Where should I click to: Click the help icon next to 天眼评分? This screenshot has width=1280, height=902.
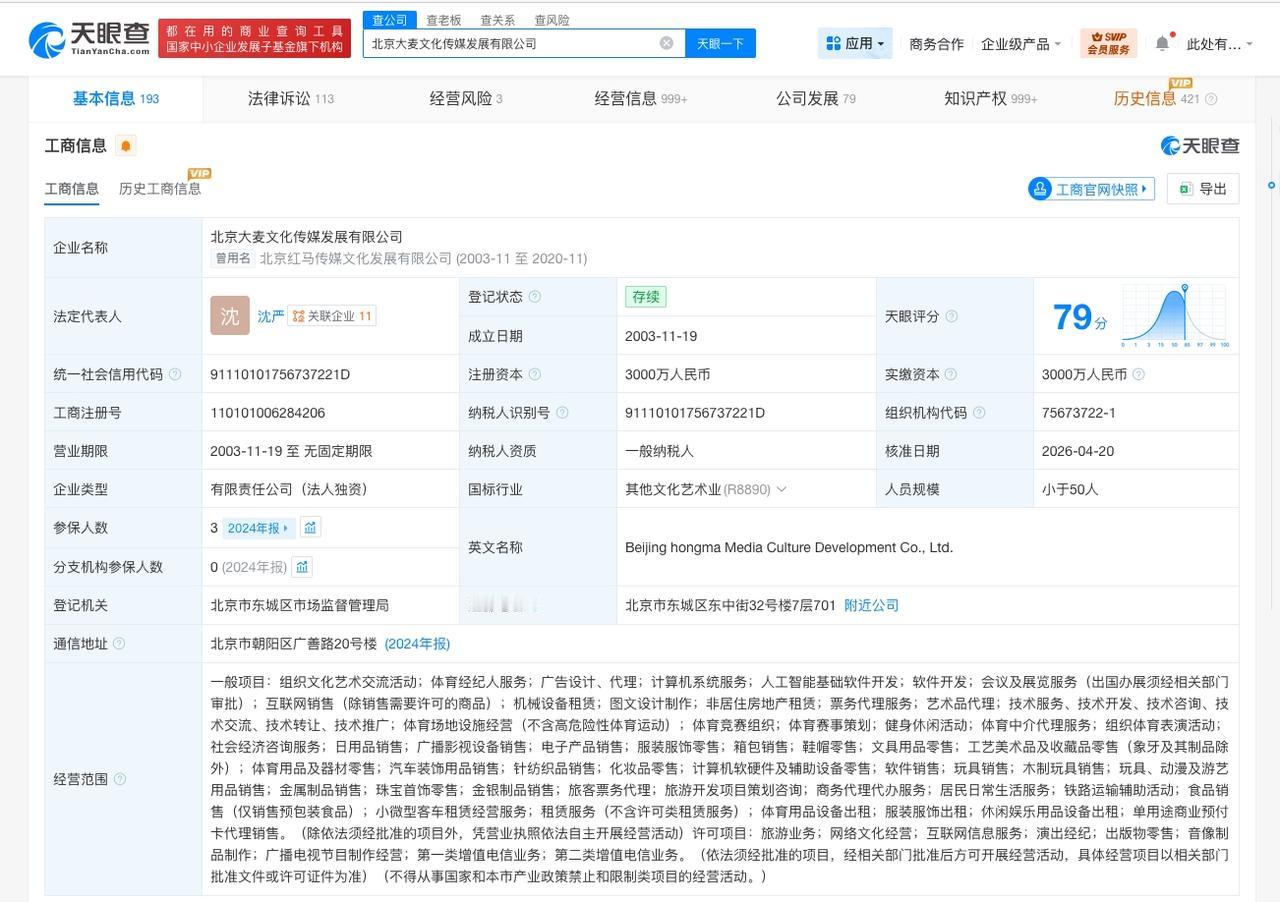951,316
